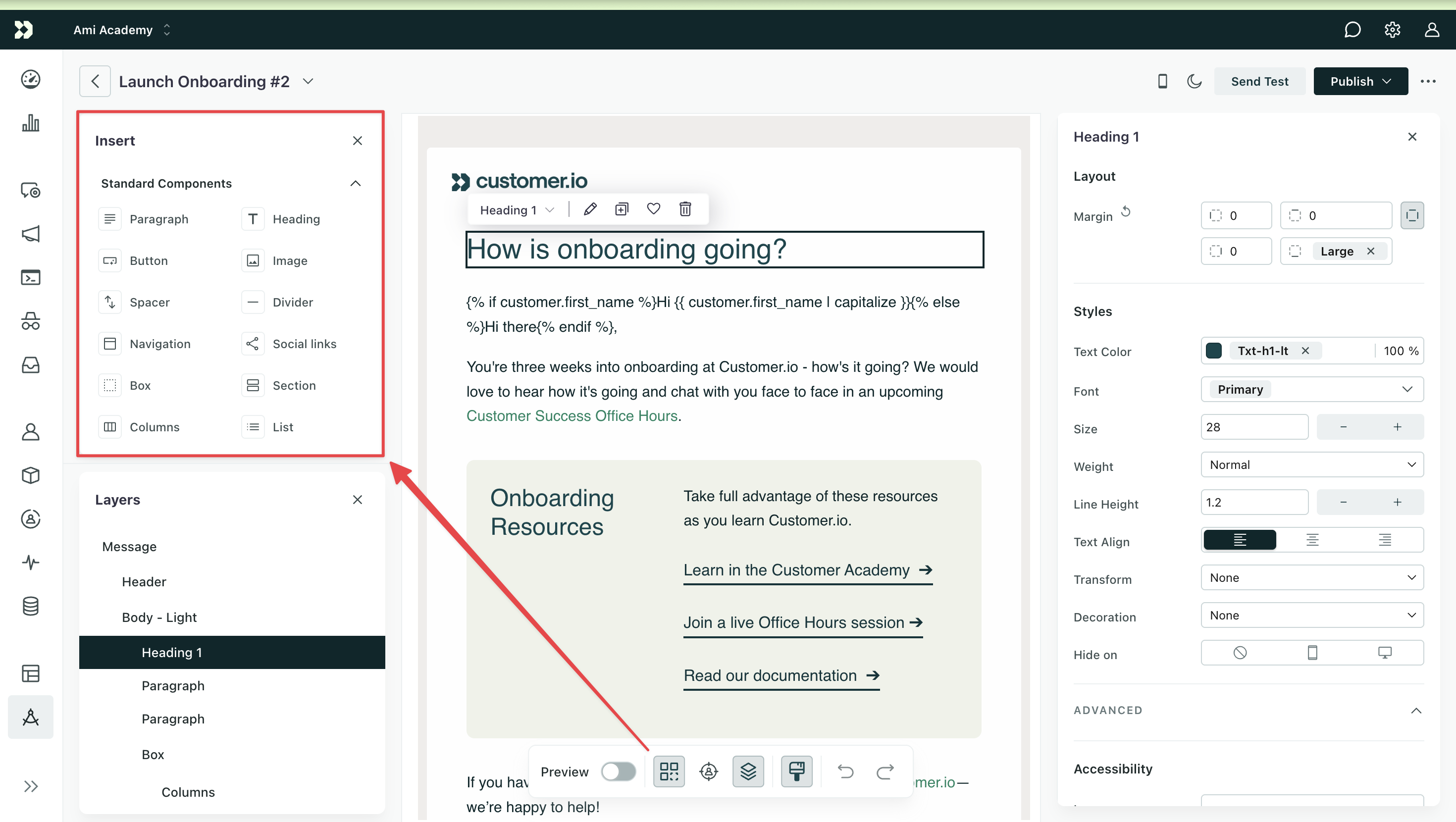
Task: Insert a Divider component
Action: coord(277,302)
